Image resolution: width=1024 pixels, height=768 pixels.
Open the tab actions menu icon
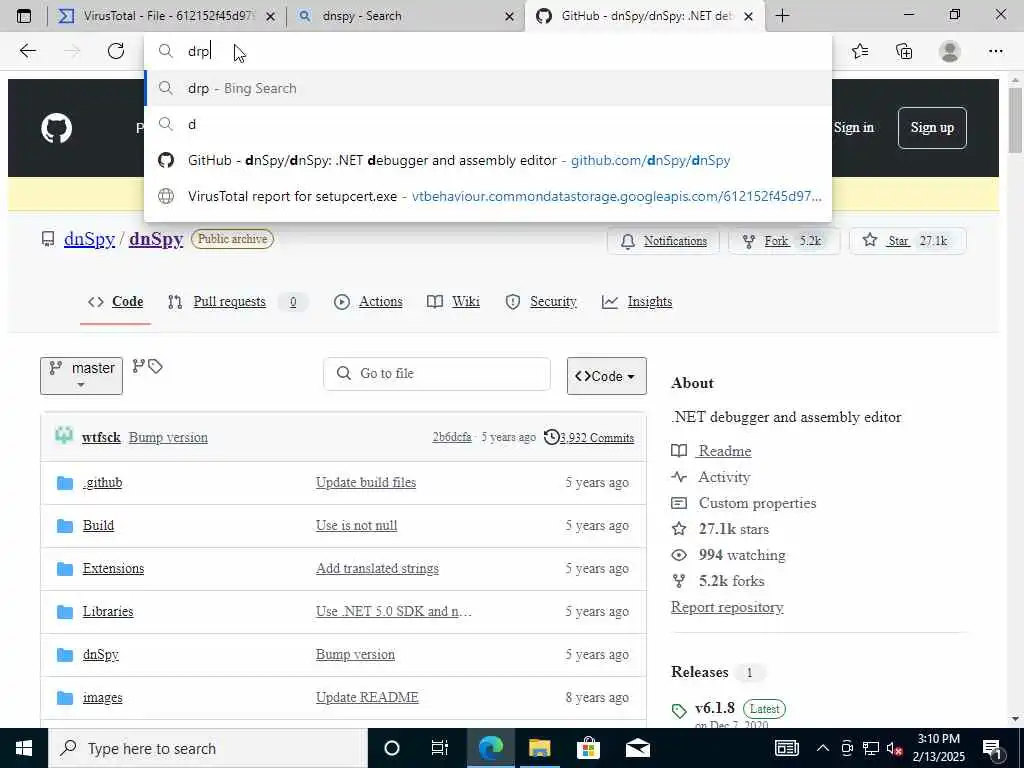pyautogui.click(x=24, y=16)
